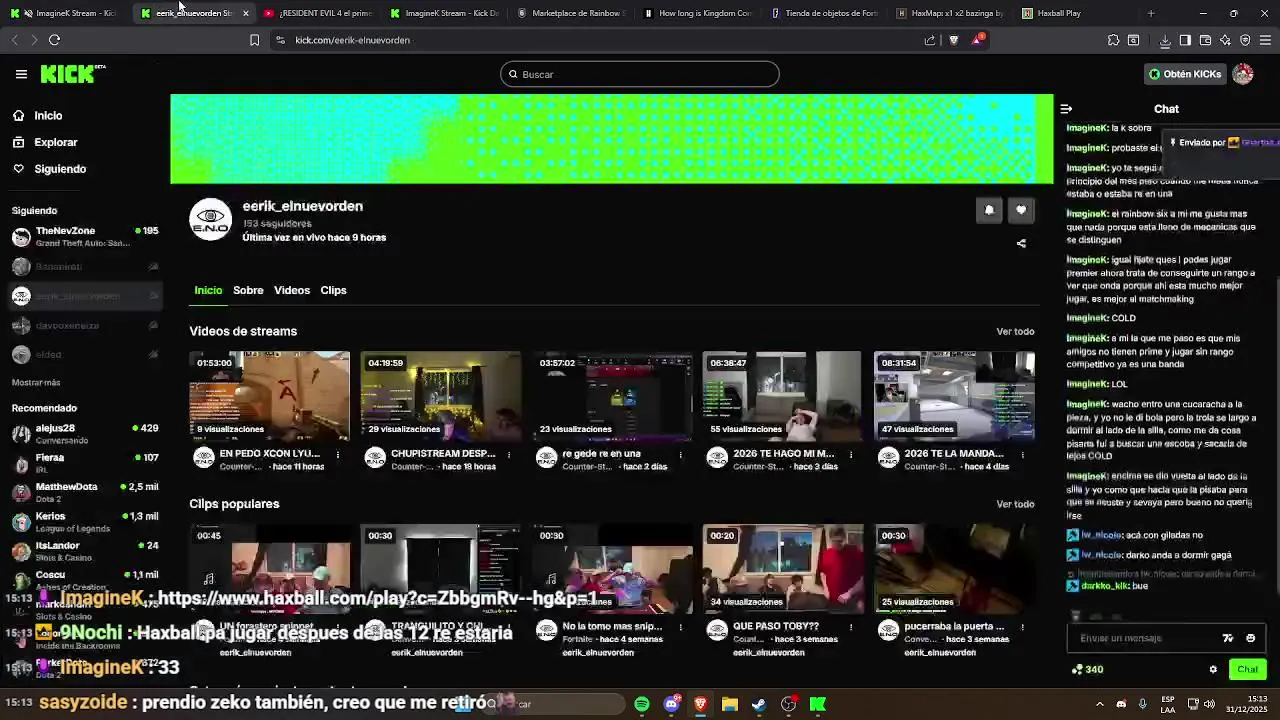Click the 340 KICKs points balance
The width and height of the screenshot is (1280, 720).
(1087, 670)
